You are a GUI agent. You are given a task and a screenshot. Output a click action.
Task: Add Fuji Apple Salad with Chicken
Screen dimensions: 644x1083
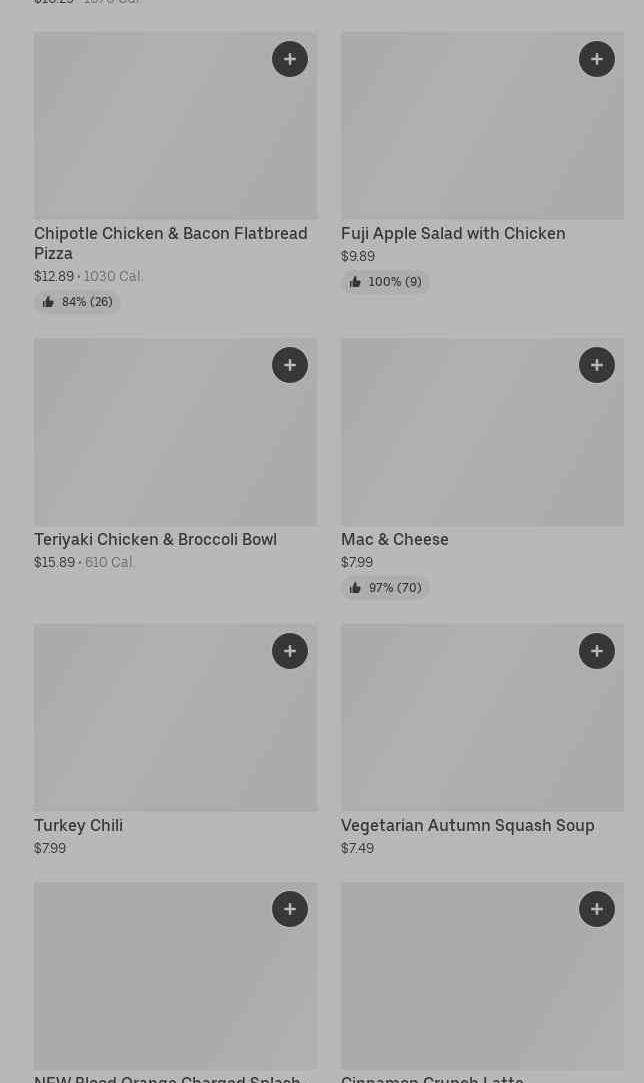point(597,59)
